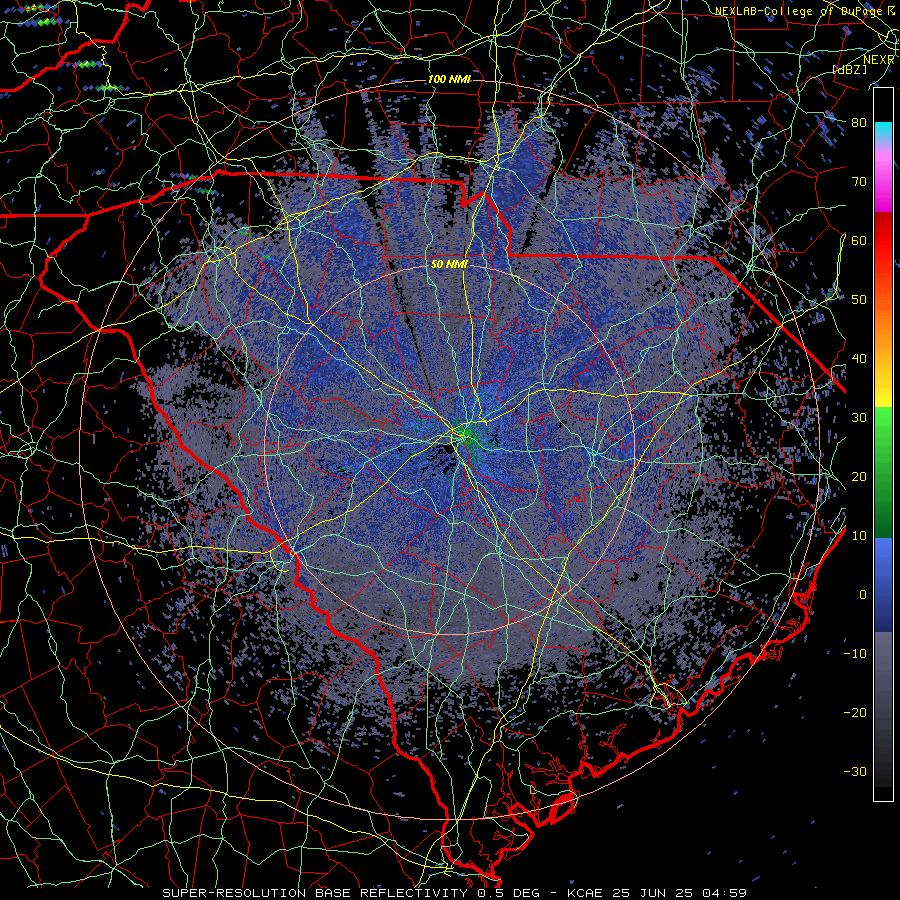Click the -30 value on dBZ scale
Viewport: 900px width, 900px height.
(855, 771)
